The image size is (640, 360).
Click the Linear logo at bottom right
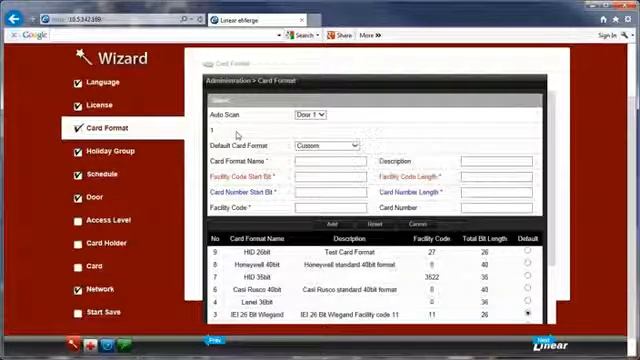click(x=550, y=346)
